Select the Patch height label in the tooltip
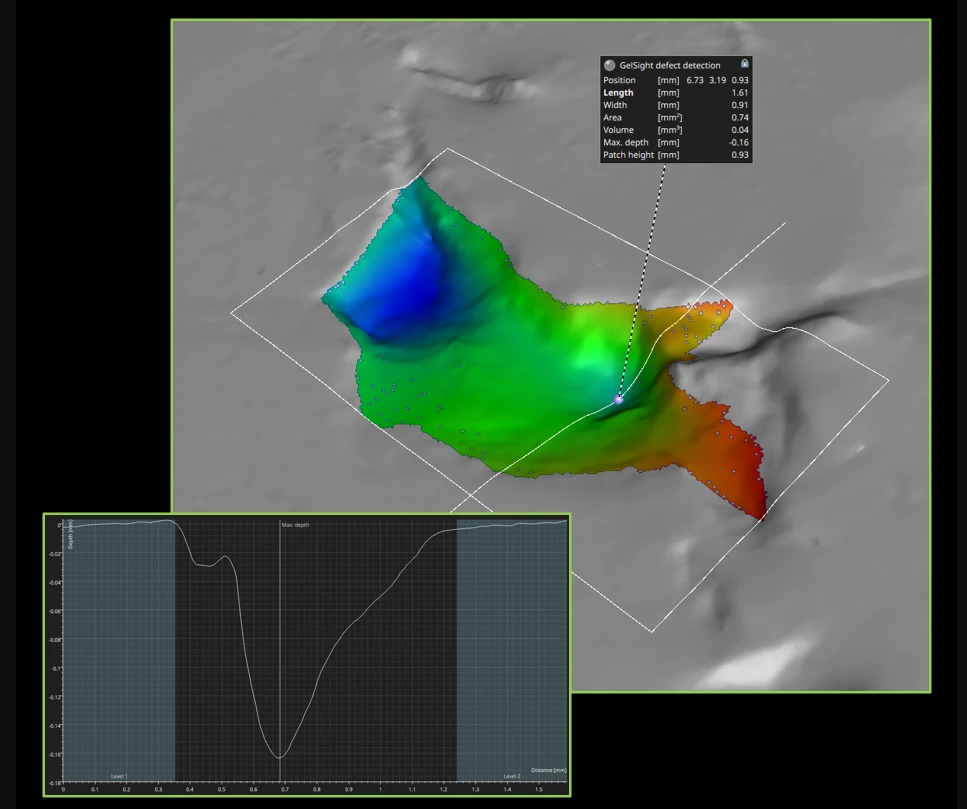The image size is (967, 809). point(628,155)
